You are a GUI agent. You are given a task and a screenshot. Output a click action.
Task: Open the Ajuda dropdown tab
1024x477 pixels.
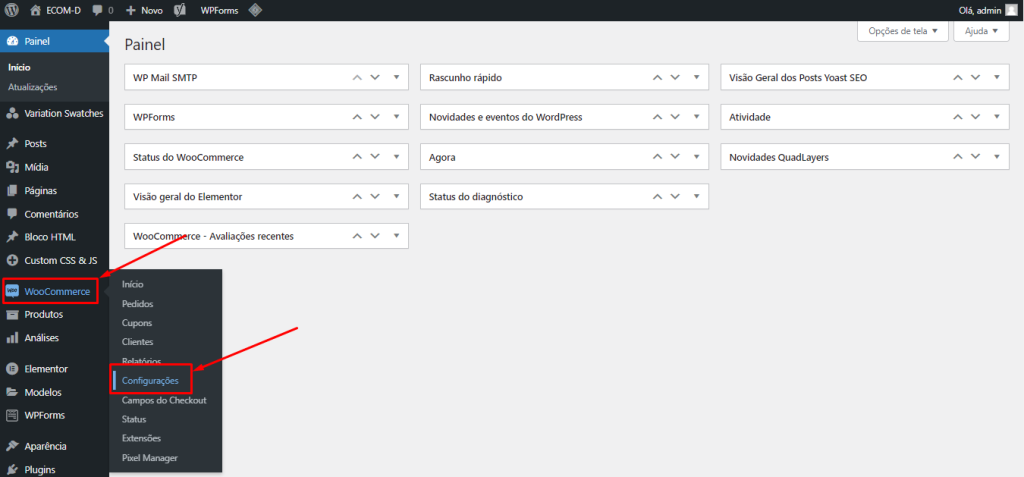pos(982,31)
